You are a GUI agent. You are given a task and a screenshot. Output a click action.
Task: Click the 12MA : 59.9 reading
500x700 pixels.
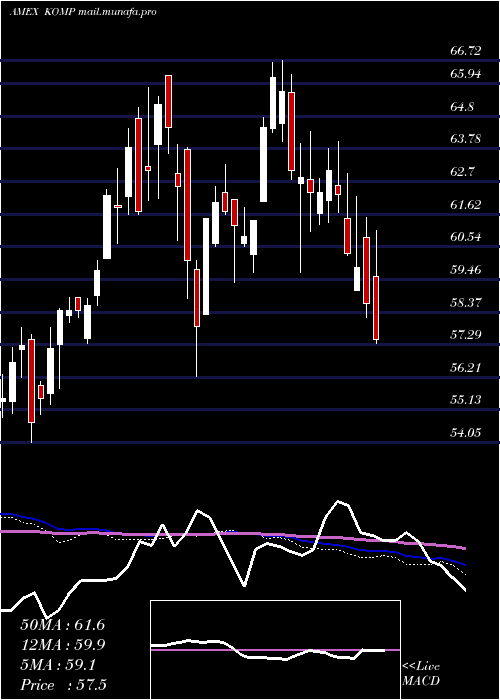click(63, 645)
